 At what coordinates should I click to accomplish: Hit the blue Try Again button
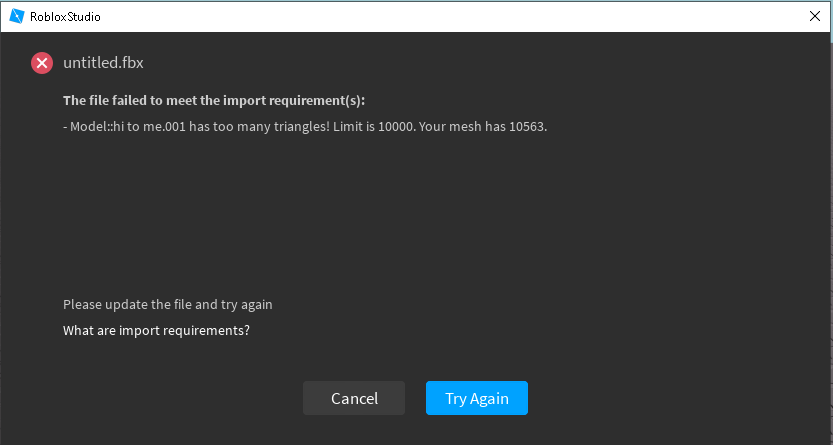476,398
